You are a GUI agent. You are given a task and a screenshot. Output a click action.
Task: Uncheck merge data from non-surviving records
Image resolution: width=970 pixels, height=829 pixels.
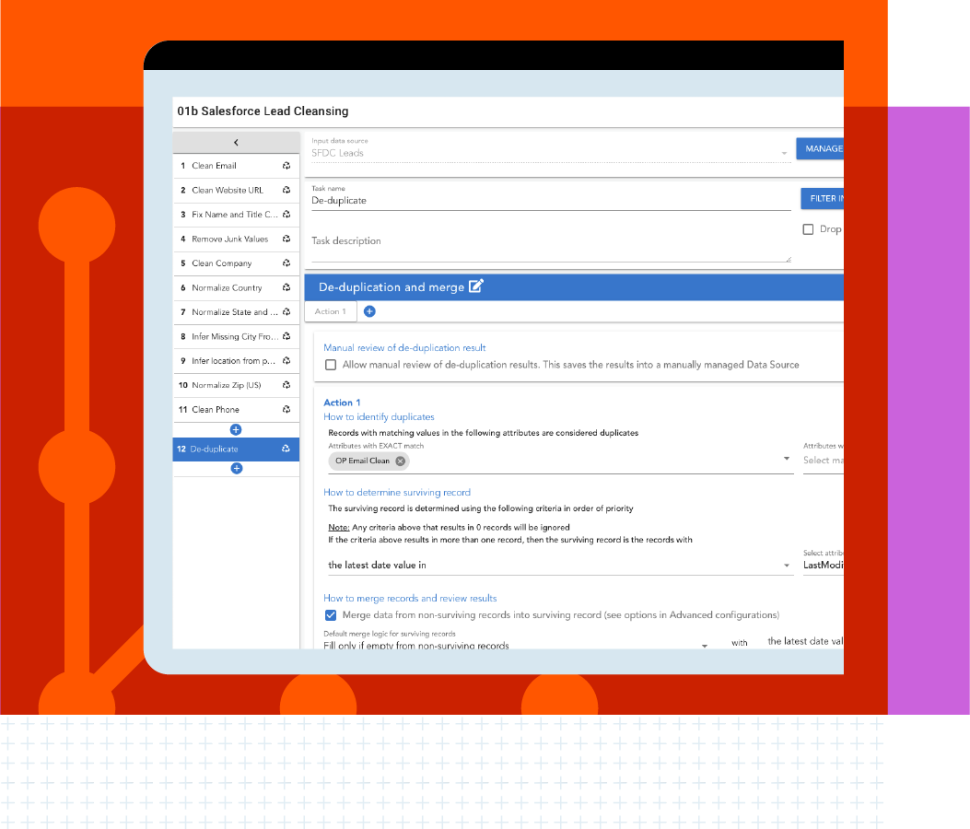[331, 615]
